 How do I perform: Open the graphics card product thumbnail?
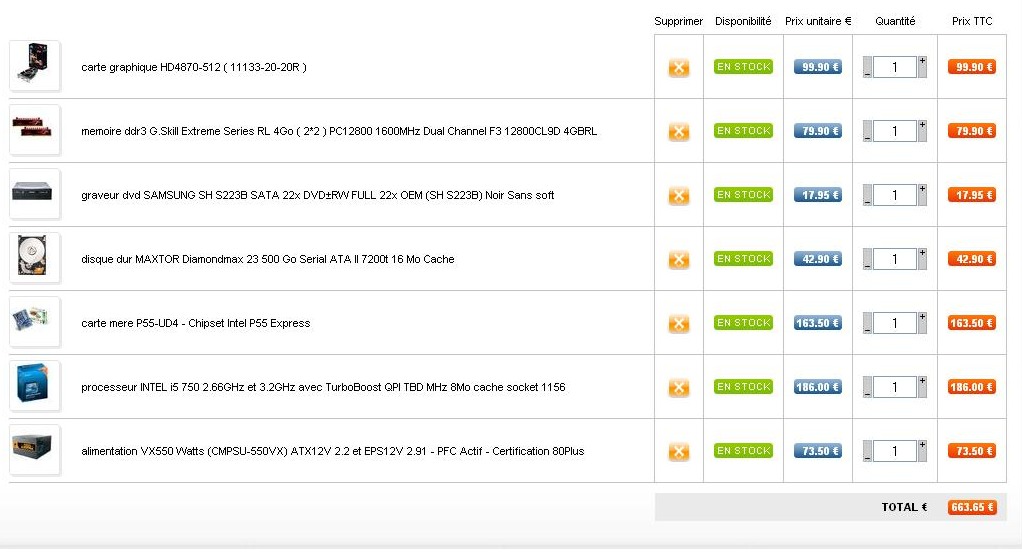click(35, 66)
